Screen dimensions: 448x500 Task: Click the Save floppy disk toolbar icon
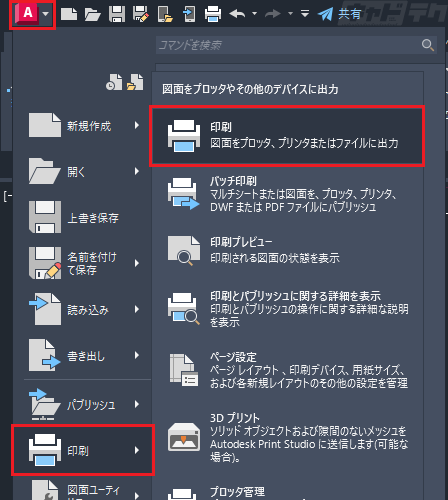coord(117,14)
